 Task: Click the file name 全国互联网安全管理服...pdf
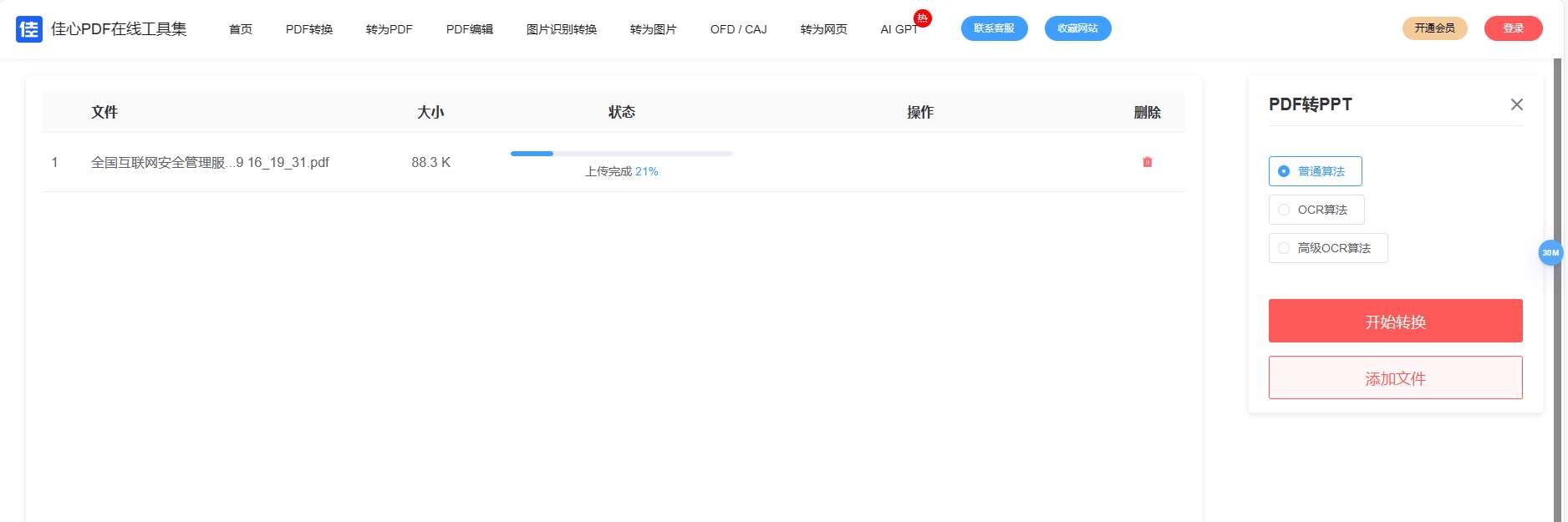tap(211, 162)
